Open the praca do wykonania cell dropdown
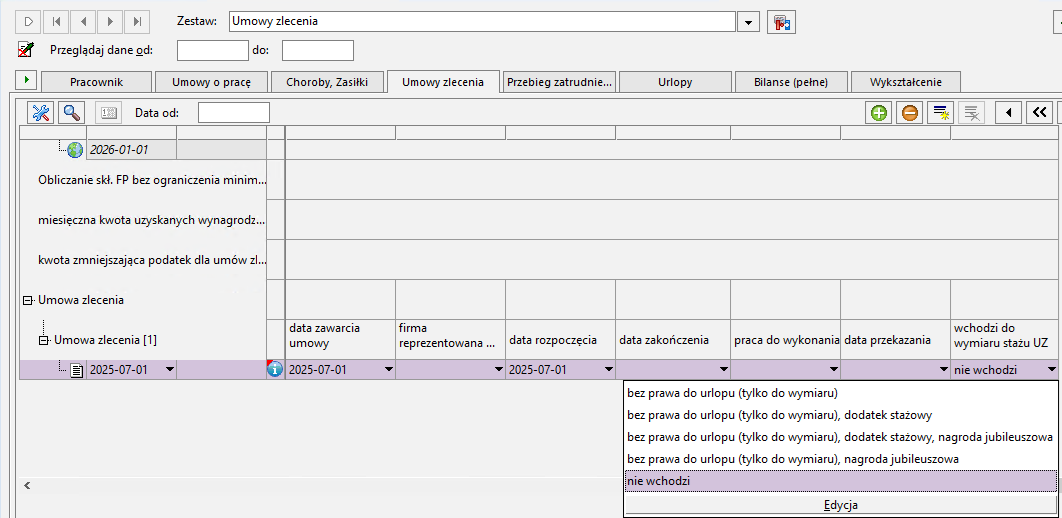Viewport: 1062px width, 518px height. click(x=833, y=370)
